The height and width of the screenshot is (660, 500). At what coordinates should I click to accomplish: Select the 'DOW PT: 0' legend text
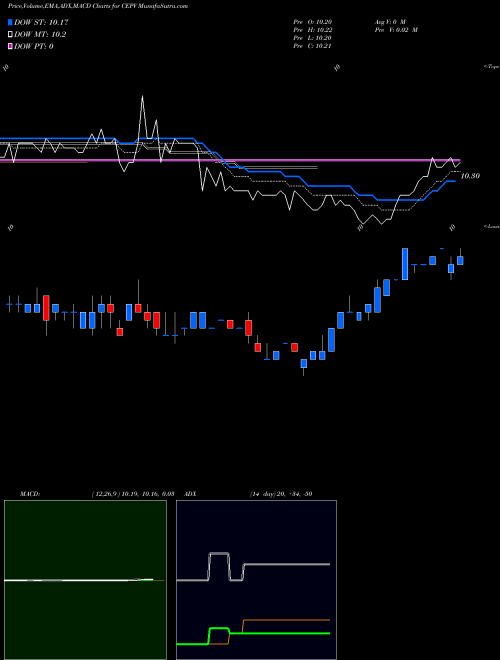point(34,46)
